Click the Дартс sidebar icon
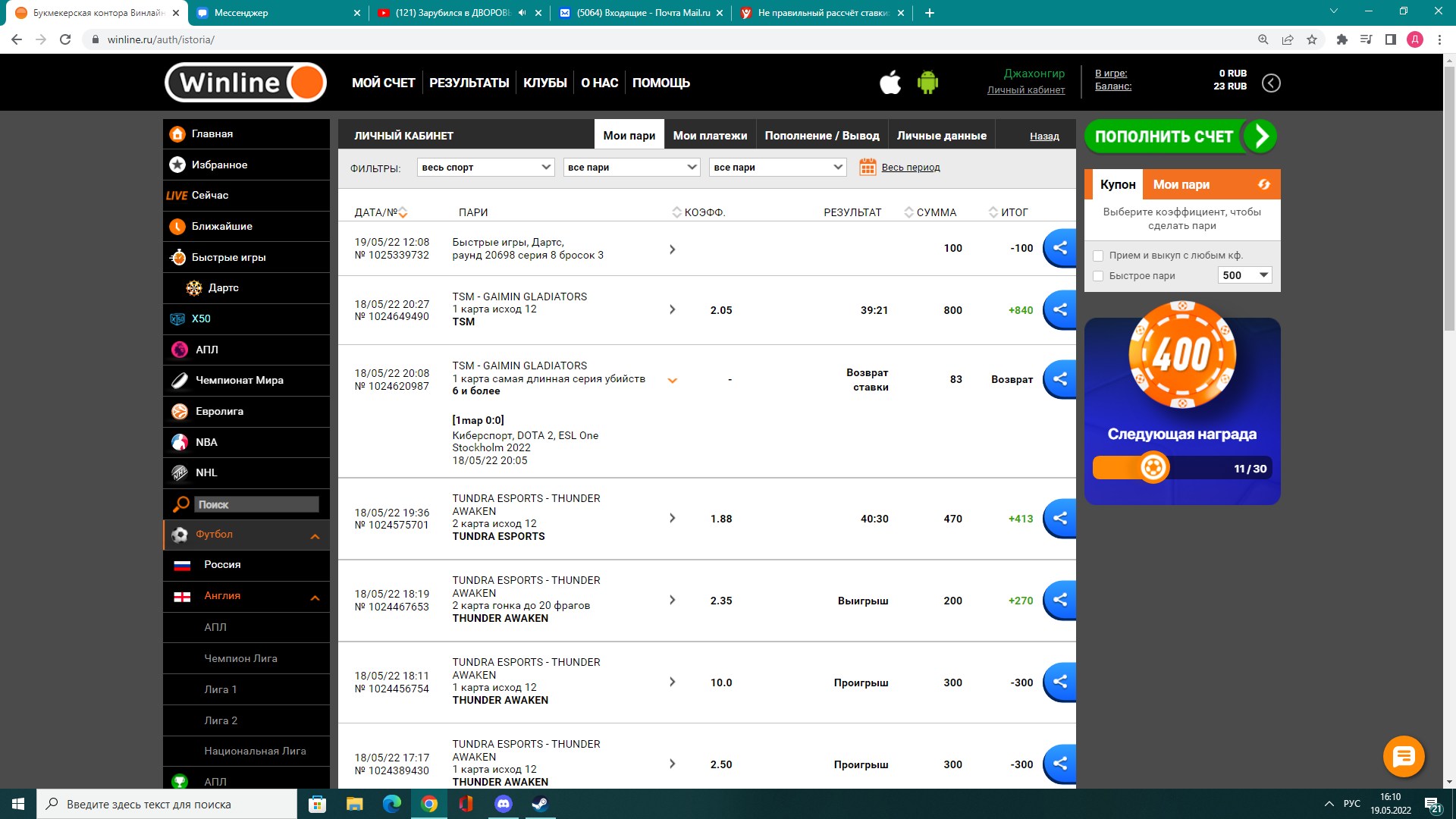1456x819 pixels. [194, 287]
